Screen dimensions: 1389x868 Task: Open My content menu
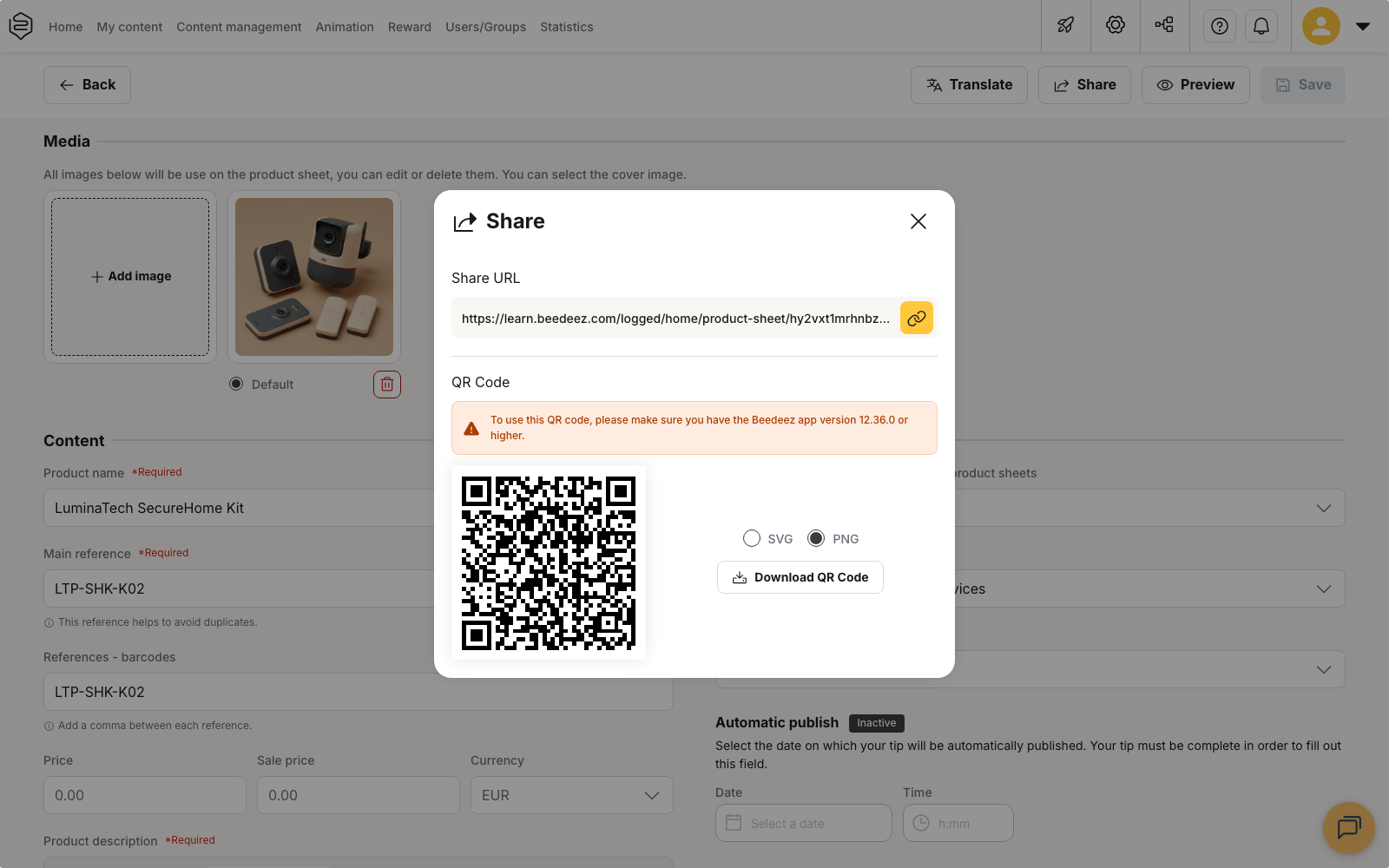tap(129, 27)
